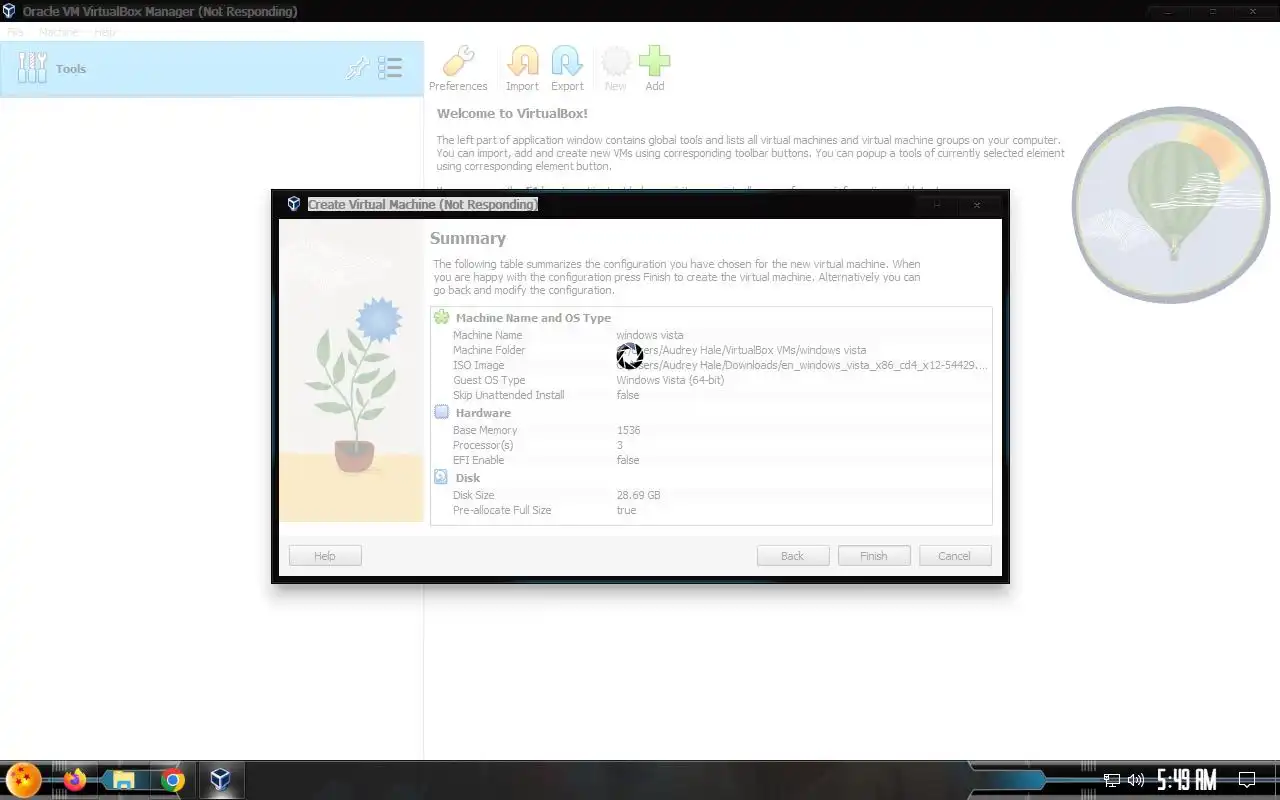Select the Disk Size 28.69 GB value
The image size is (1280, 800).
point(638,495)
